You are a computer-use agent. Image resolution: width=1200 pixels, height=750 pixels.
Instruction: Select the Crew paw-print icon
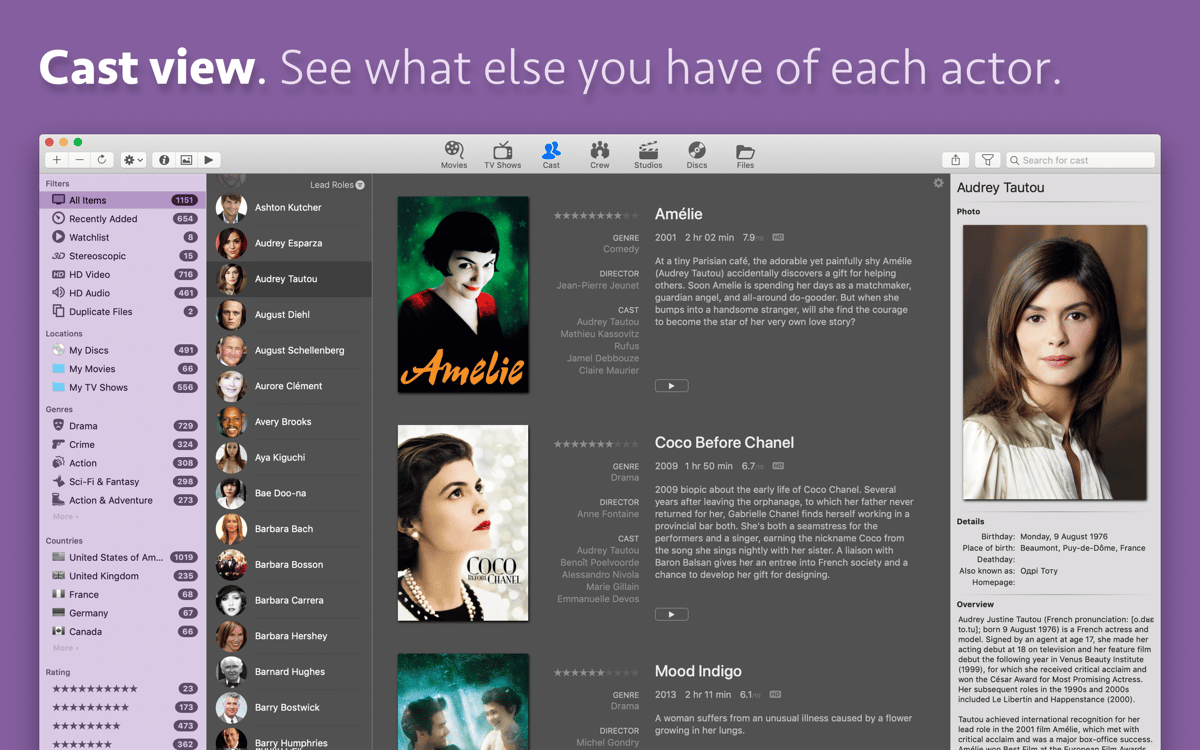click(599, 154)
